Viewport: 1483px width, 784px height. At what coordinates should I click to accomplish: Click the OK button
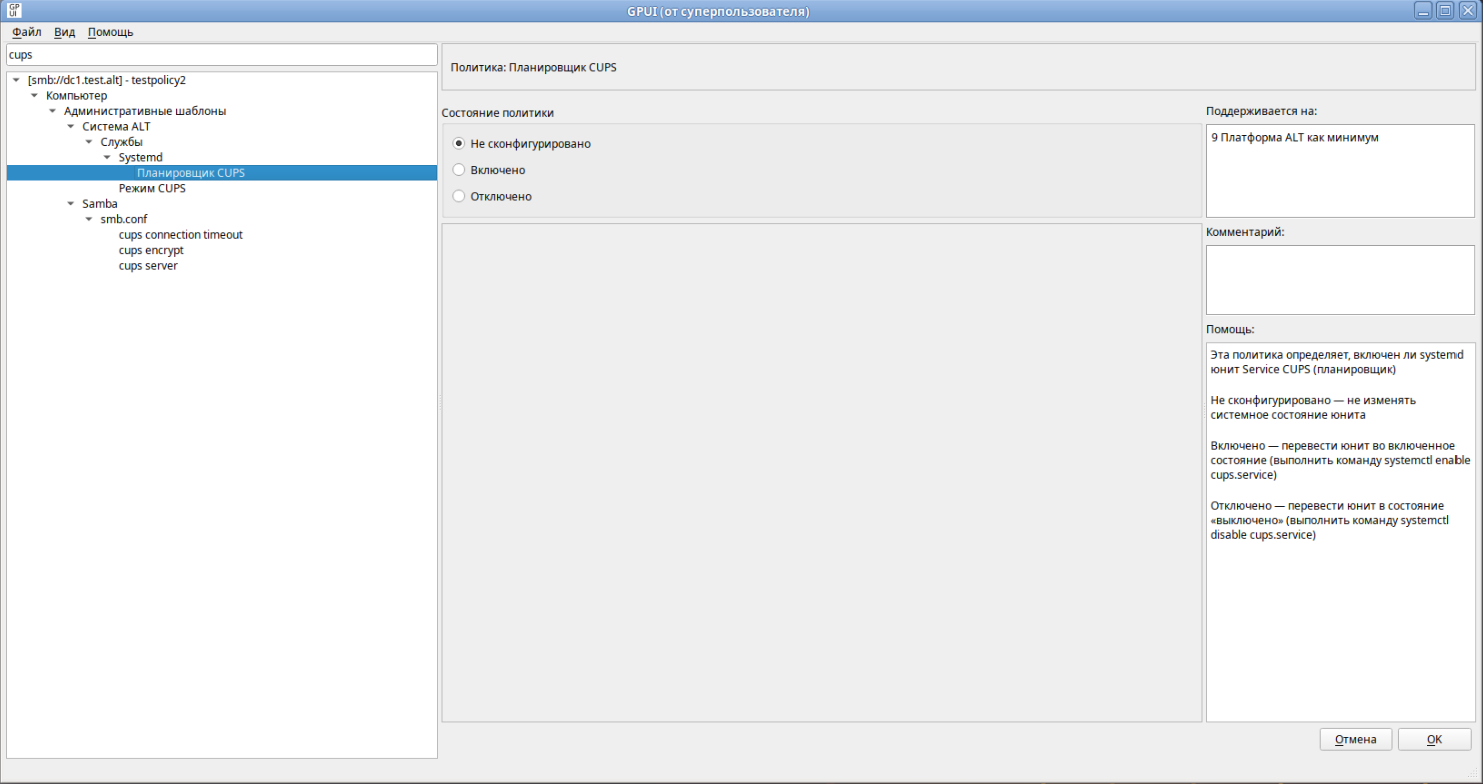pos(1434,740)
